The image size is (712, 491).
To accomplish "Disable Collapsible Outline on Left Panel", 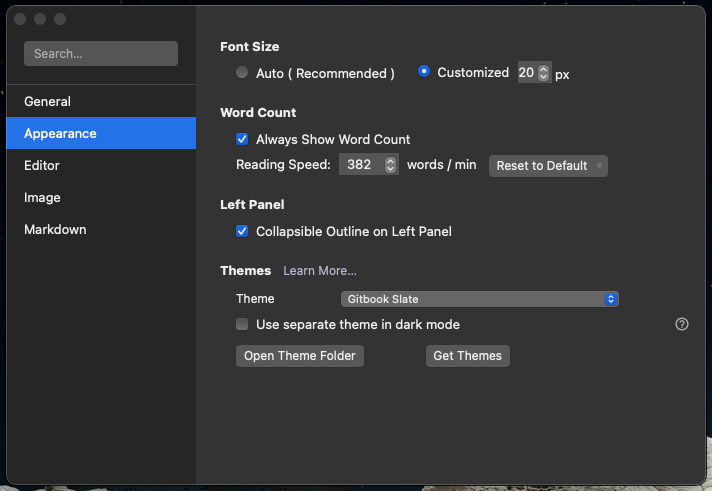I will coord(242,231).
